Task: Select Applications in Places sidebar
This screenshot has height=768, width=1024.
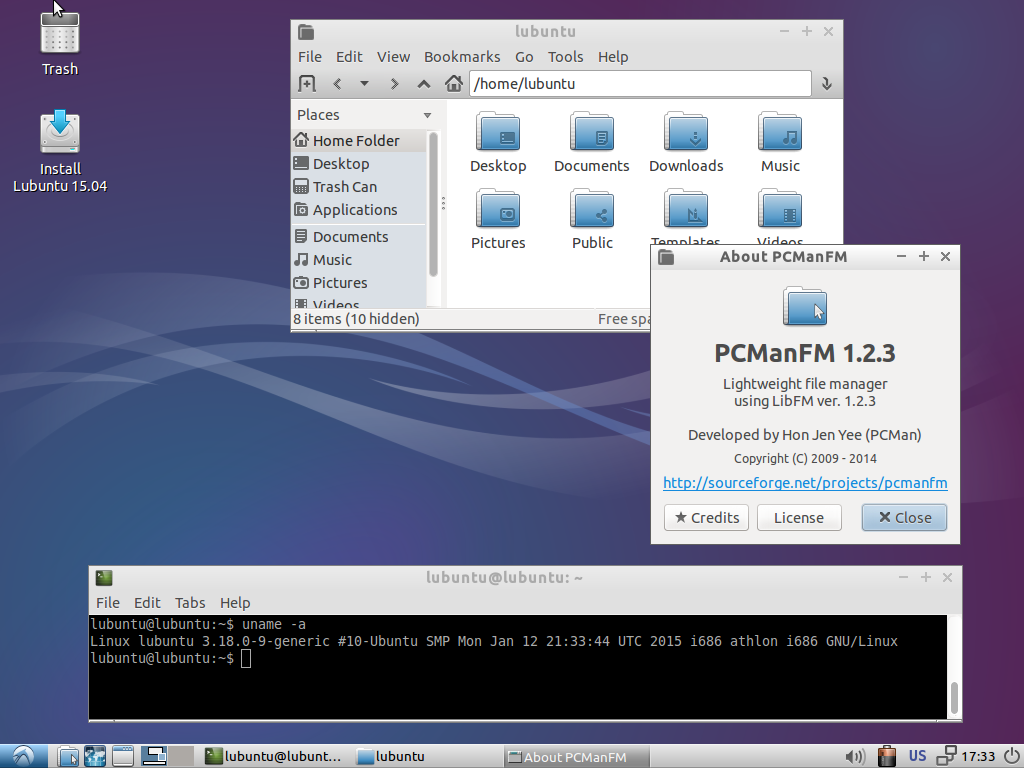Action: (x=359, y=210)
